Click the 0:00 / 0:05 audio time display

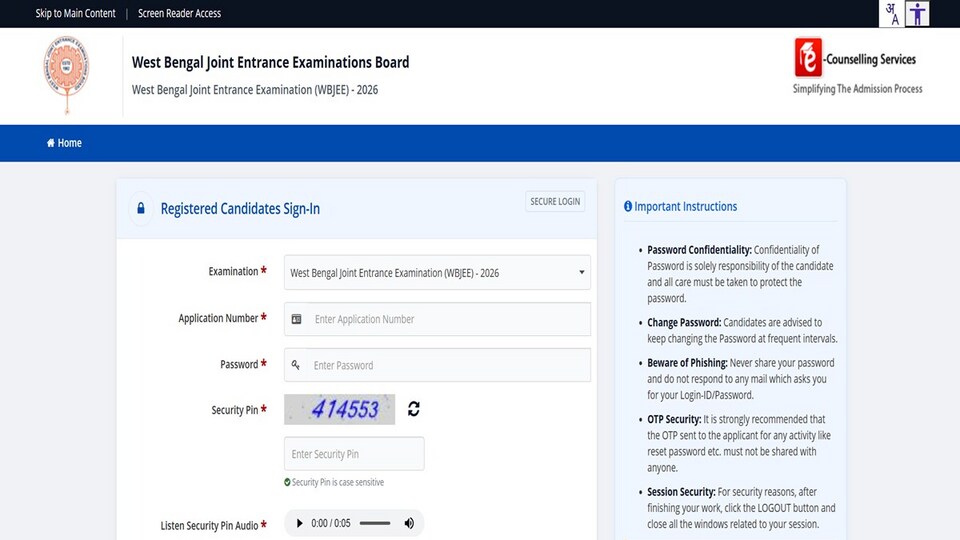[x=331, y=523]
